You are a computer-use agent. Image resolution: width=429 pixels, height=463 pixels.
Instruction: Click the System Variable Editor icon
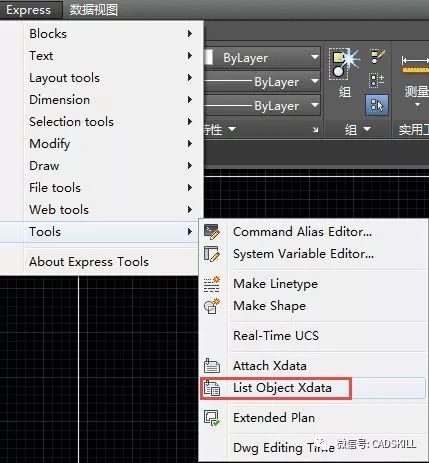tap(212, 254)
